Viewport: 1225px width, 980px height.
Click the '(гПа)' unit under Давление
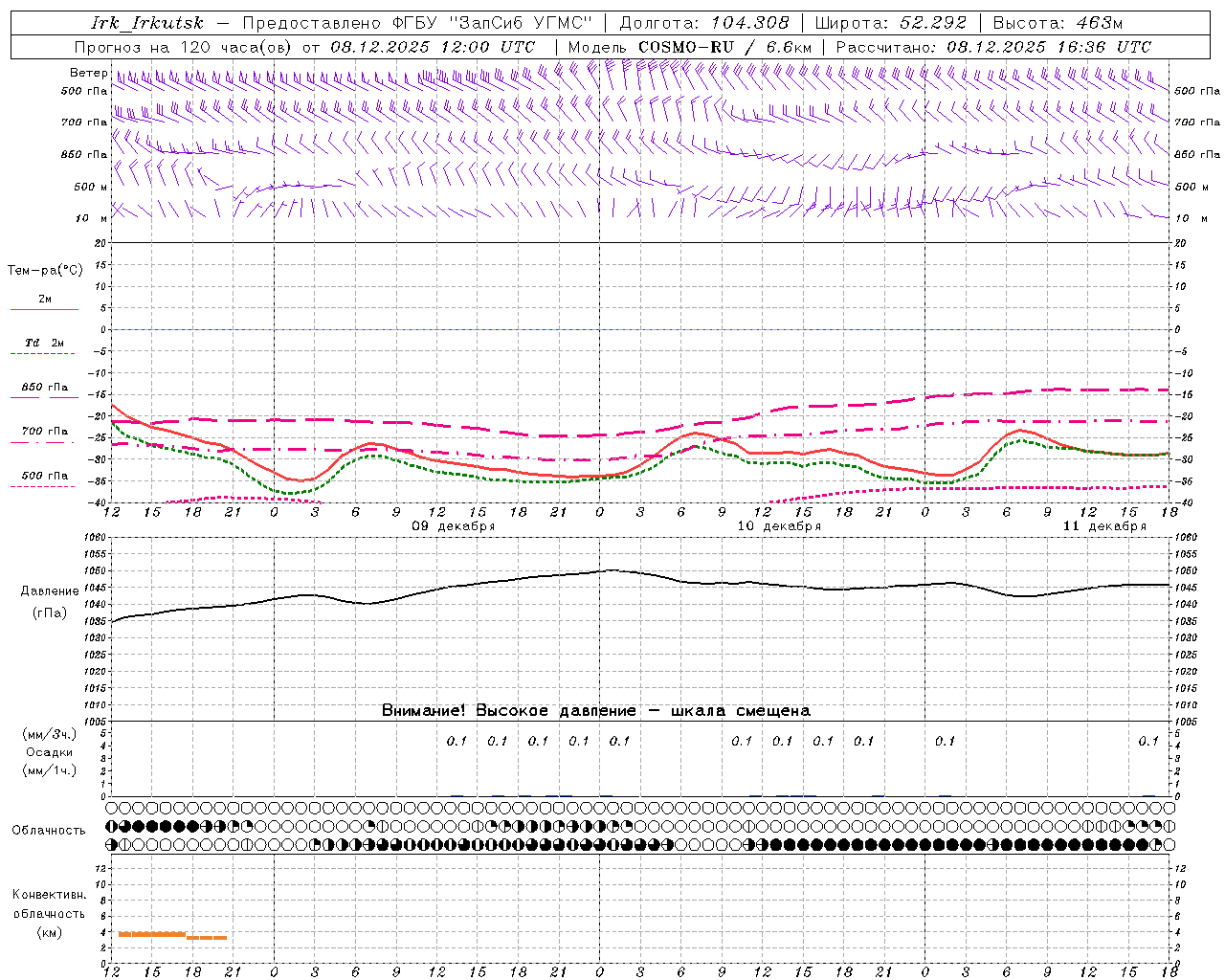tap(49, 613)
